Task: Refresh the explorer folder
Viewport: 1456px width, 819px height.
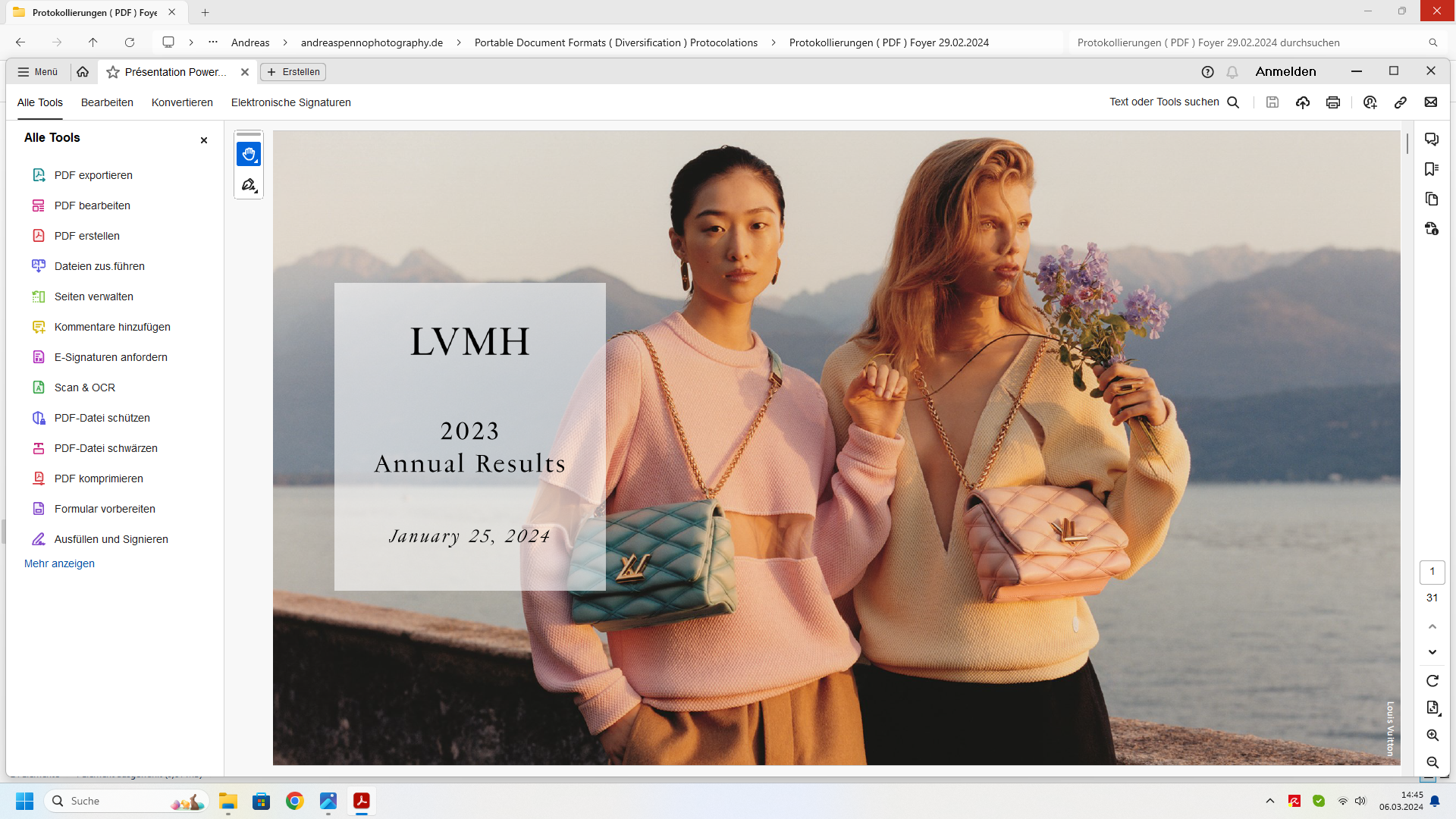Action: 130,42
